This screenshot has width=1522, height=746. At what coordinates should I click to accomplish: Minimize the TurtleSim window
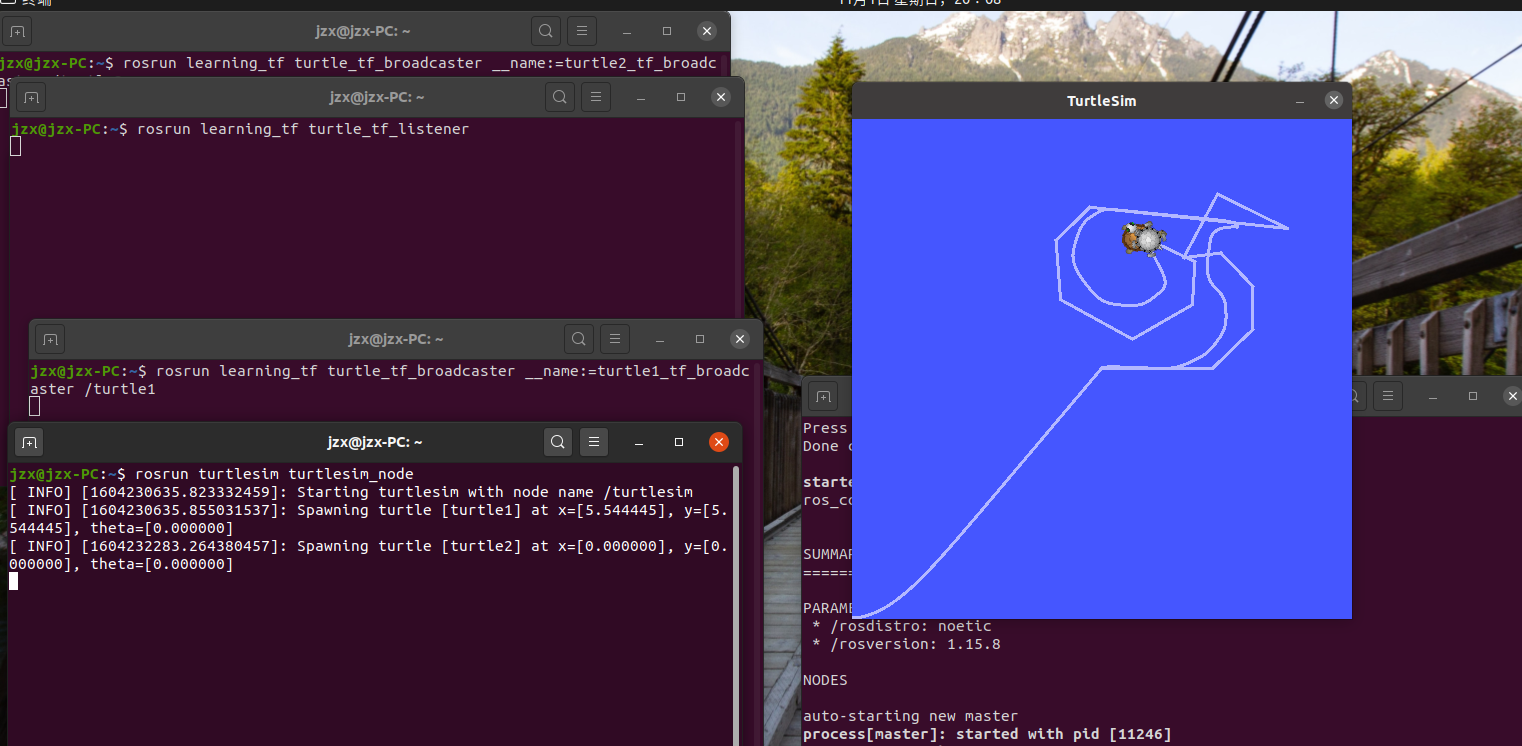tap(1299, 101)
